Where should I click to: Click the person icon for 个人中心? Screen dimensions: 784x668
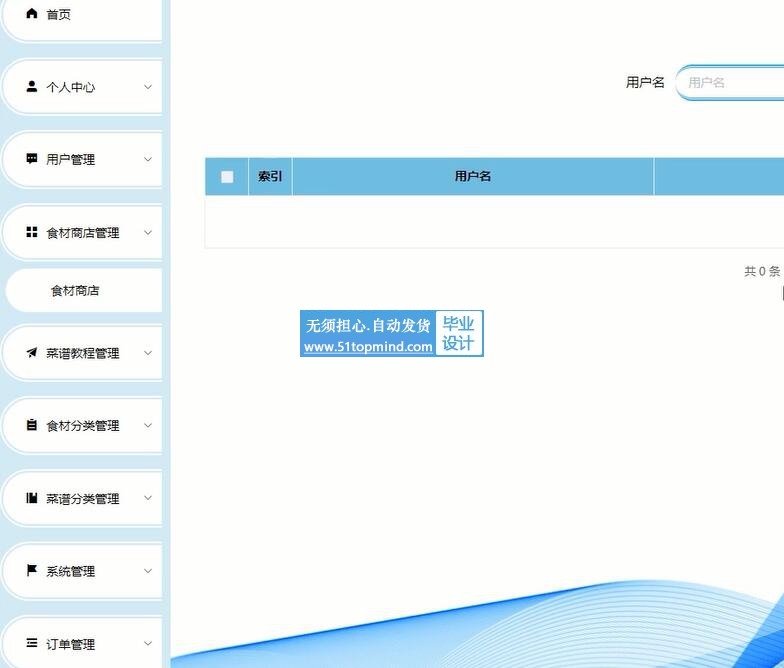point(32,86)
